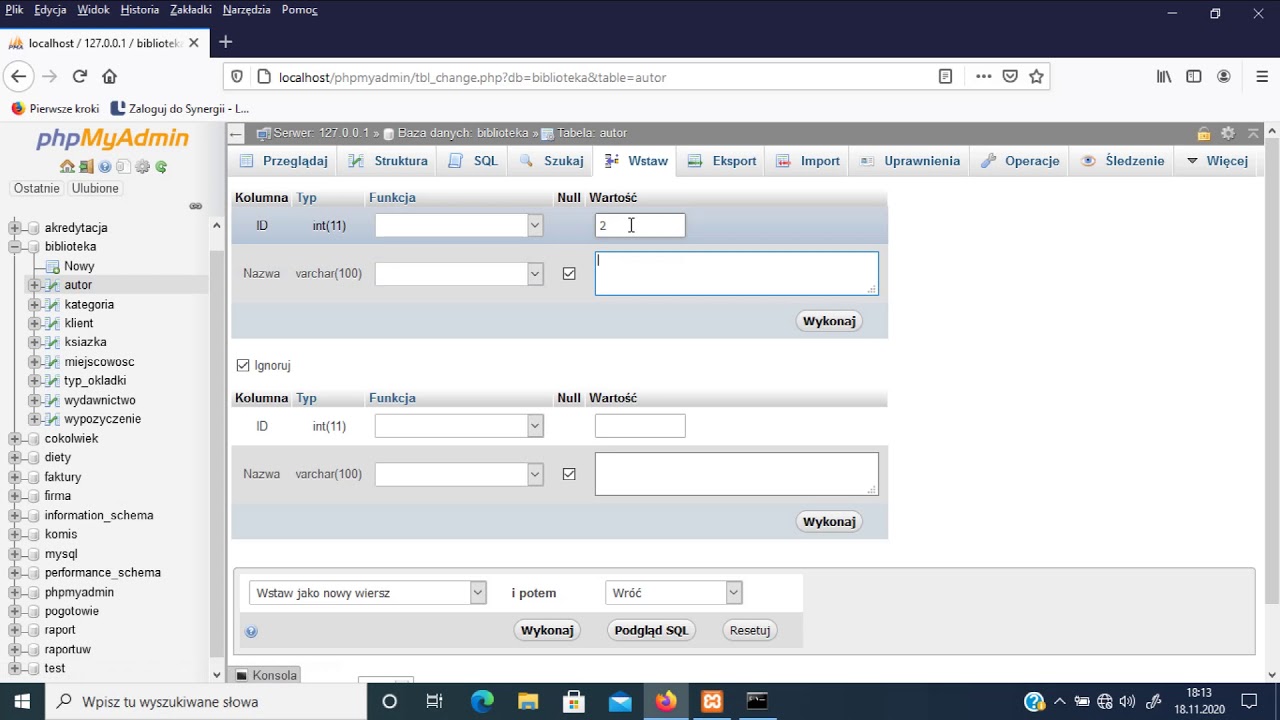
Task: Open navigation panel settings gear icon
Action: 142,167
